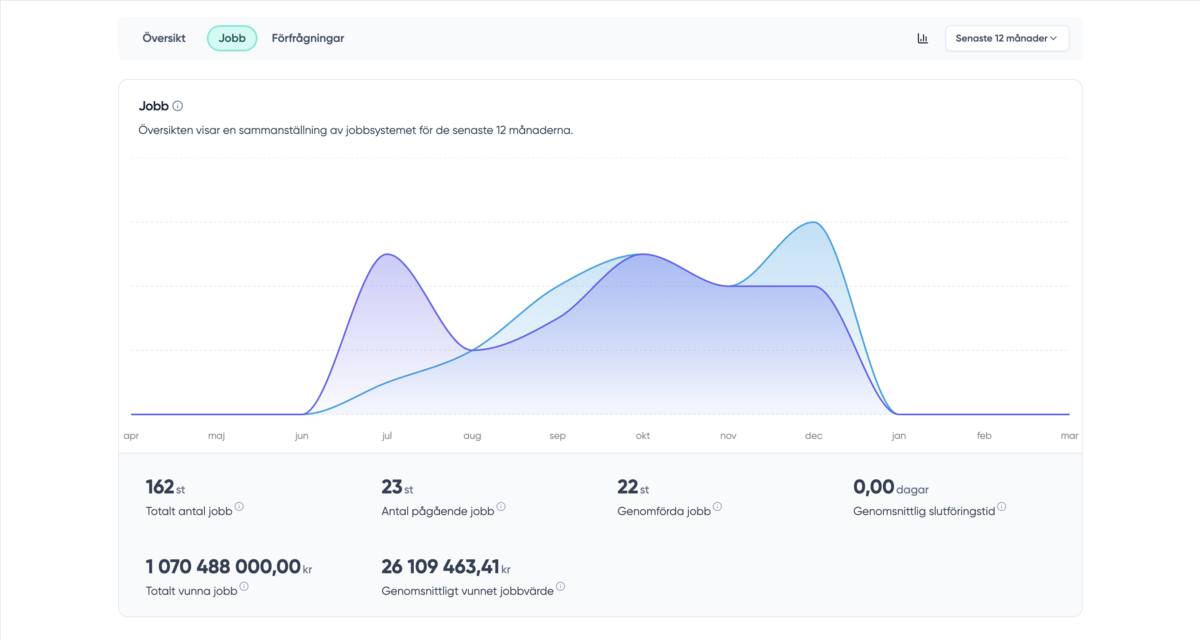Click info icon beside Totalt antal jobb

pos(239,507)
